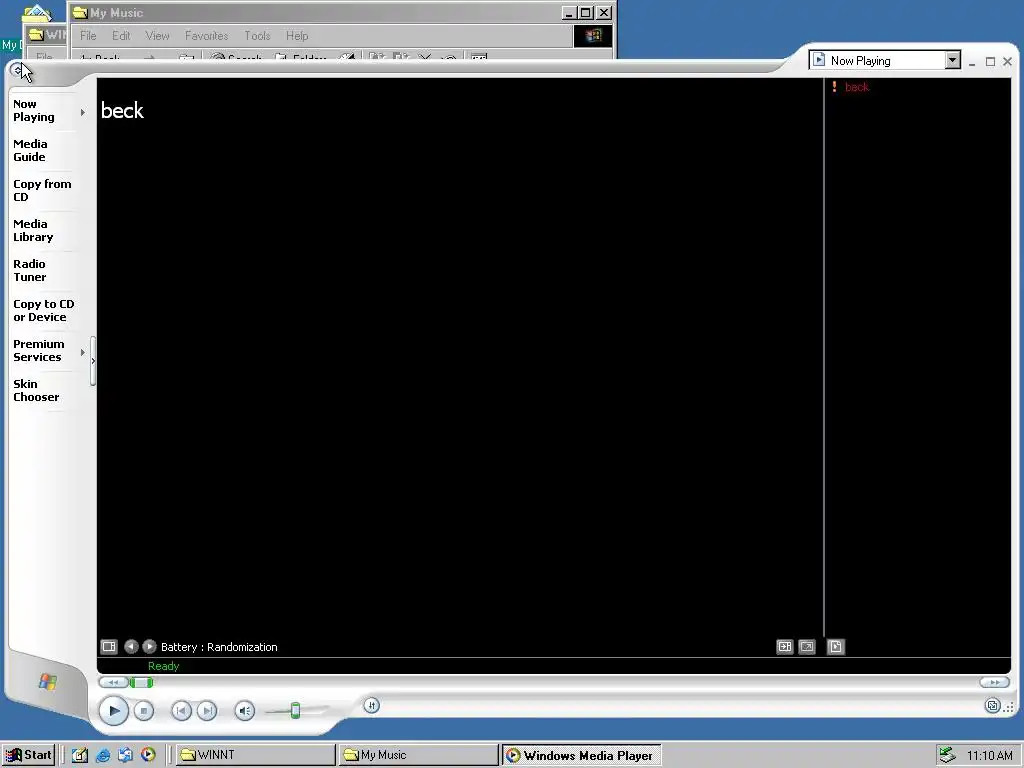Click the Windows flag throbber in My Music
This screenshot has width=1024, height=768.
593,36
